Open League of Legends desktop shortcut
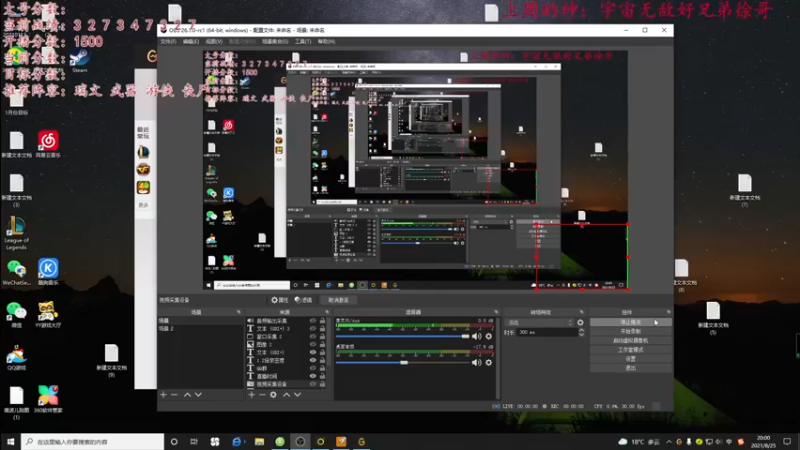The image size is (800, 450). [x=16, y=233]
